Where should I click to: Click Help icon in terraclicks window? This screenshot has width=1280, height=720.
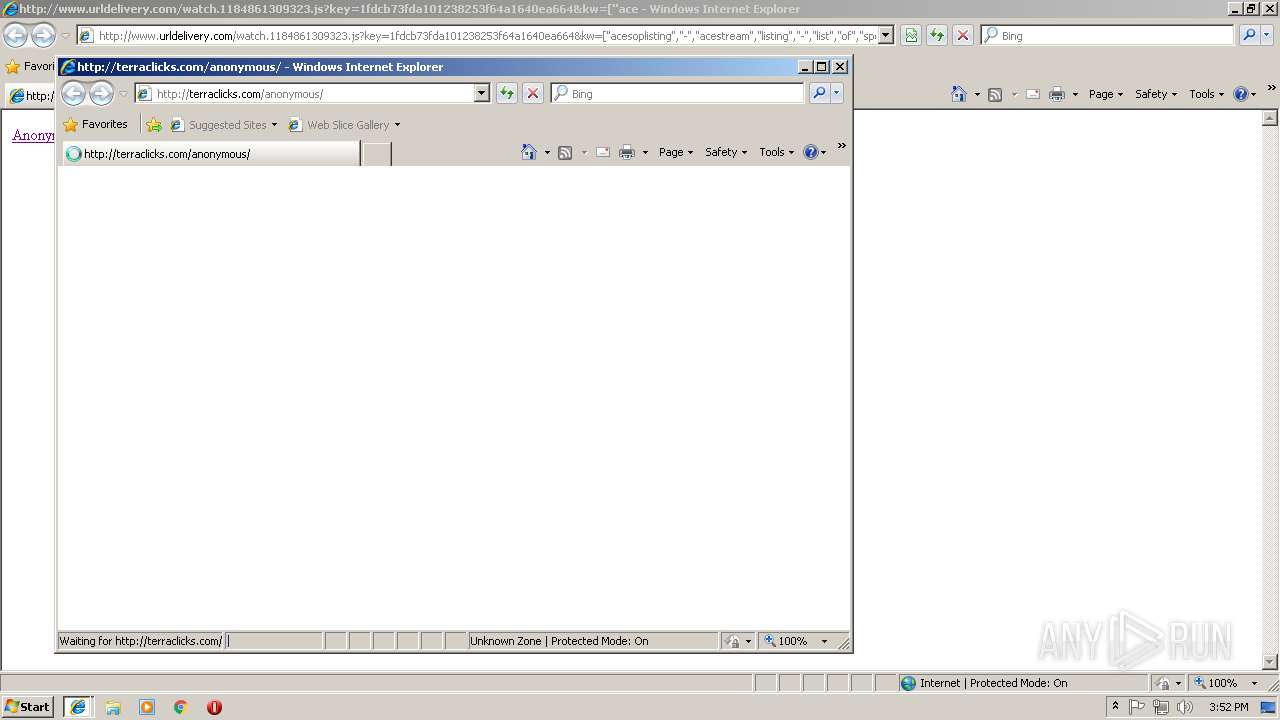810,152
